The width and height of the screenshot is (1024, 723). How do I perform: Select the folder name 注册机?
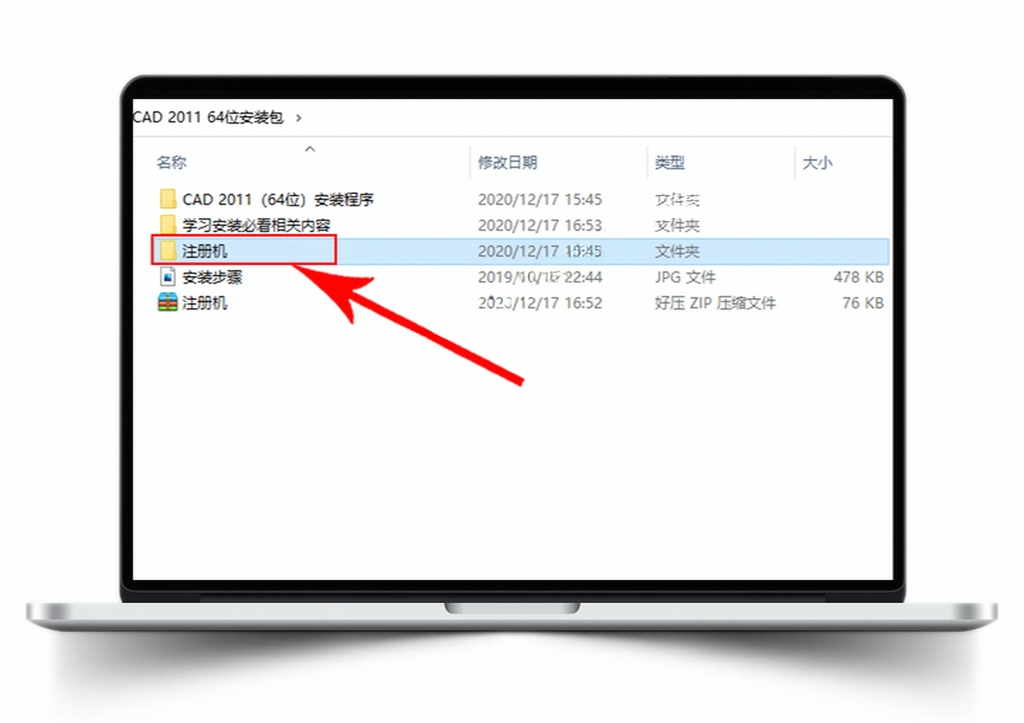point(204,251)
